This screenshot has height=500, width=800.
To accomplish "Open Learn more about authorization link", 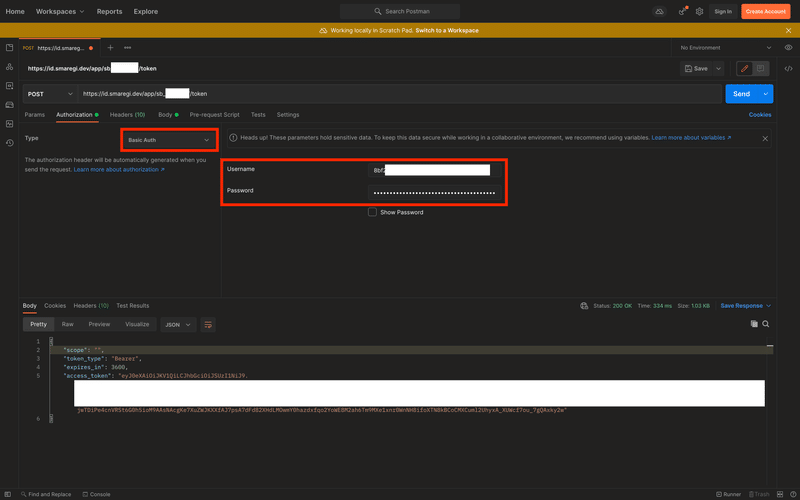I will tap(119, 169).
